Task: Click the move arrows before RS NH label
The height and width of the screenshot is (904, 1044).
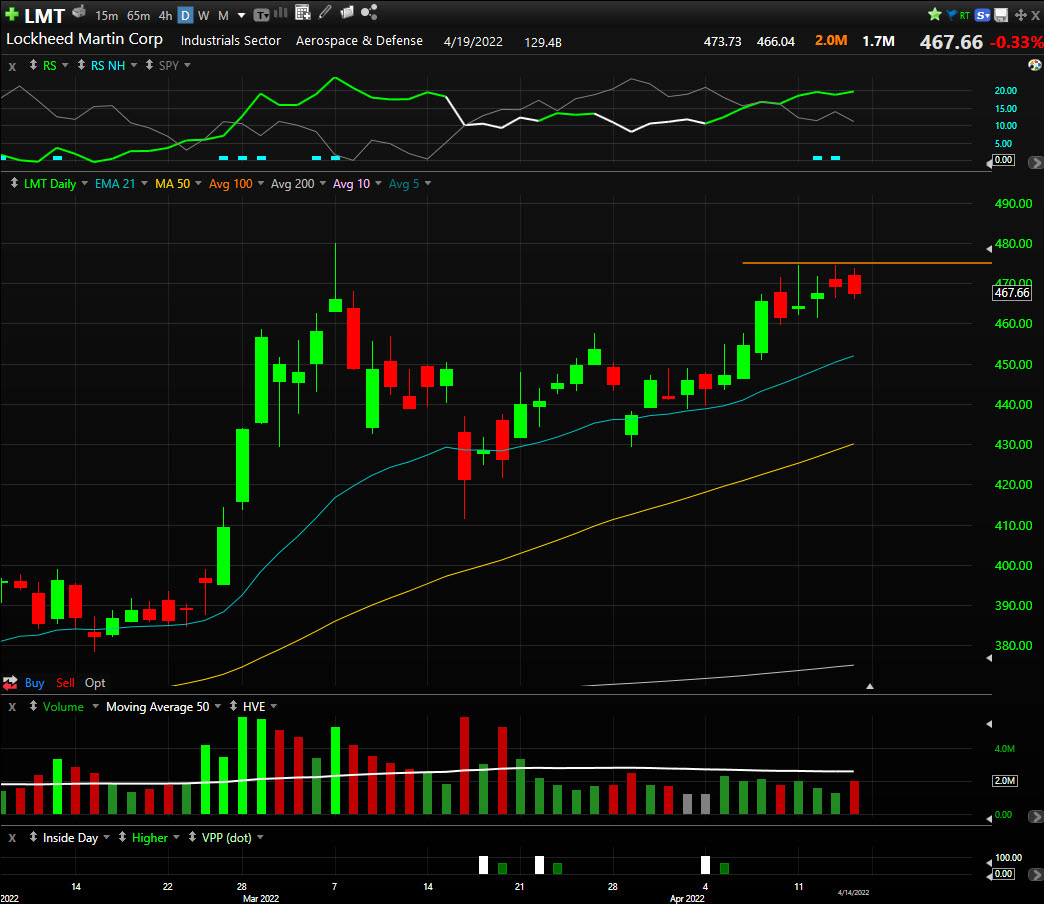Action: click(x=81, y=65)
